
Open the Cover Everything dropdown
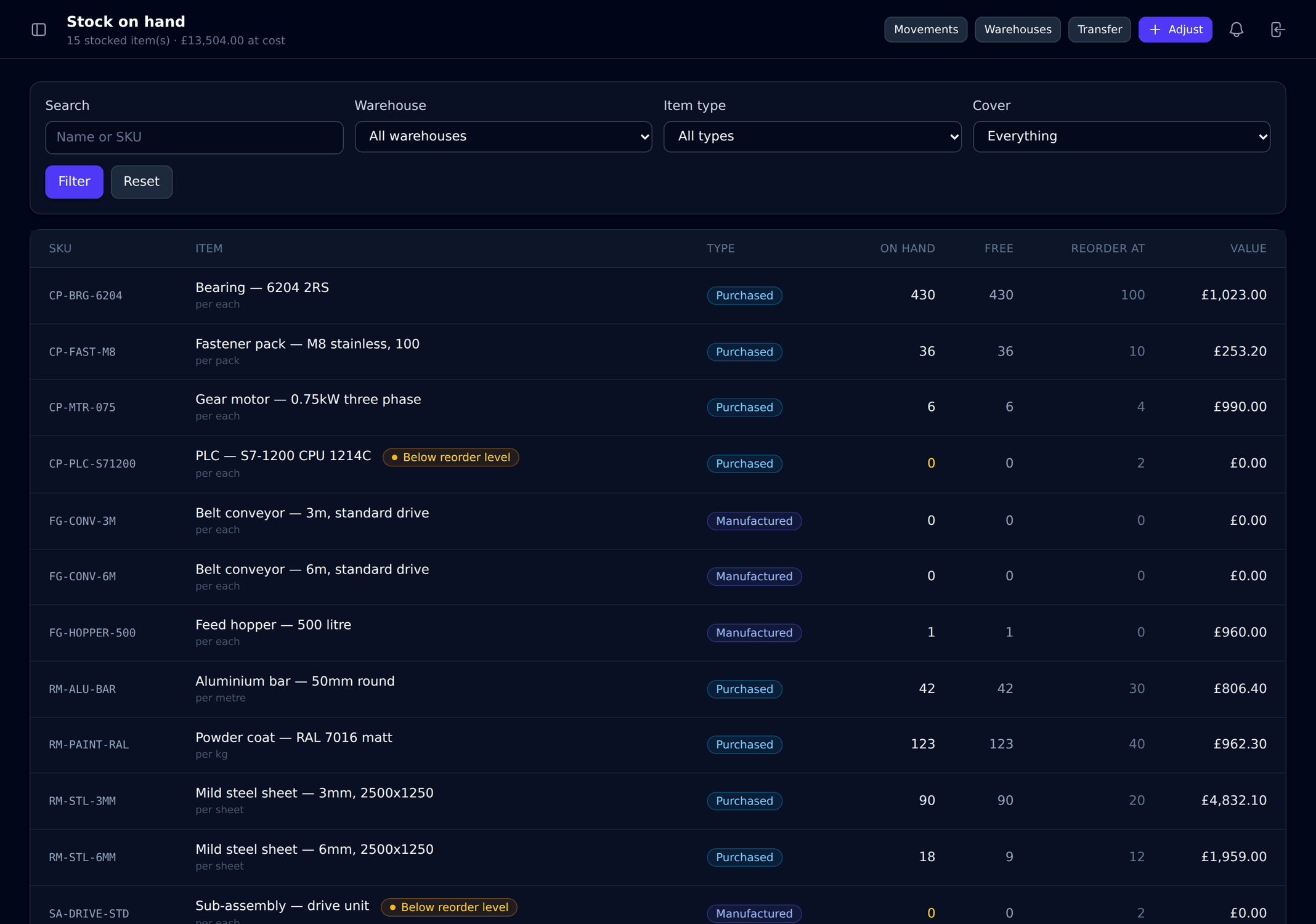click(1121, 137)
